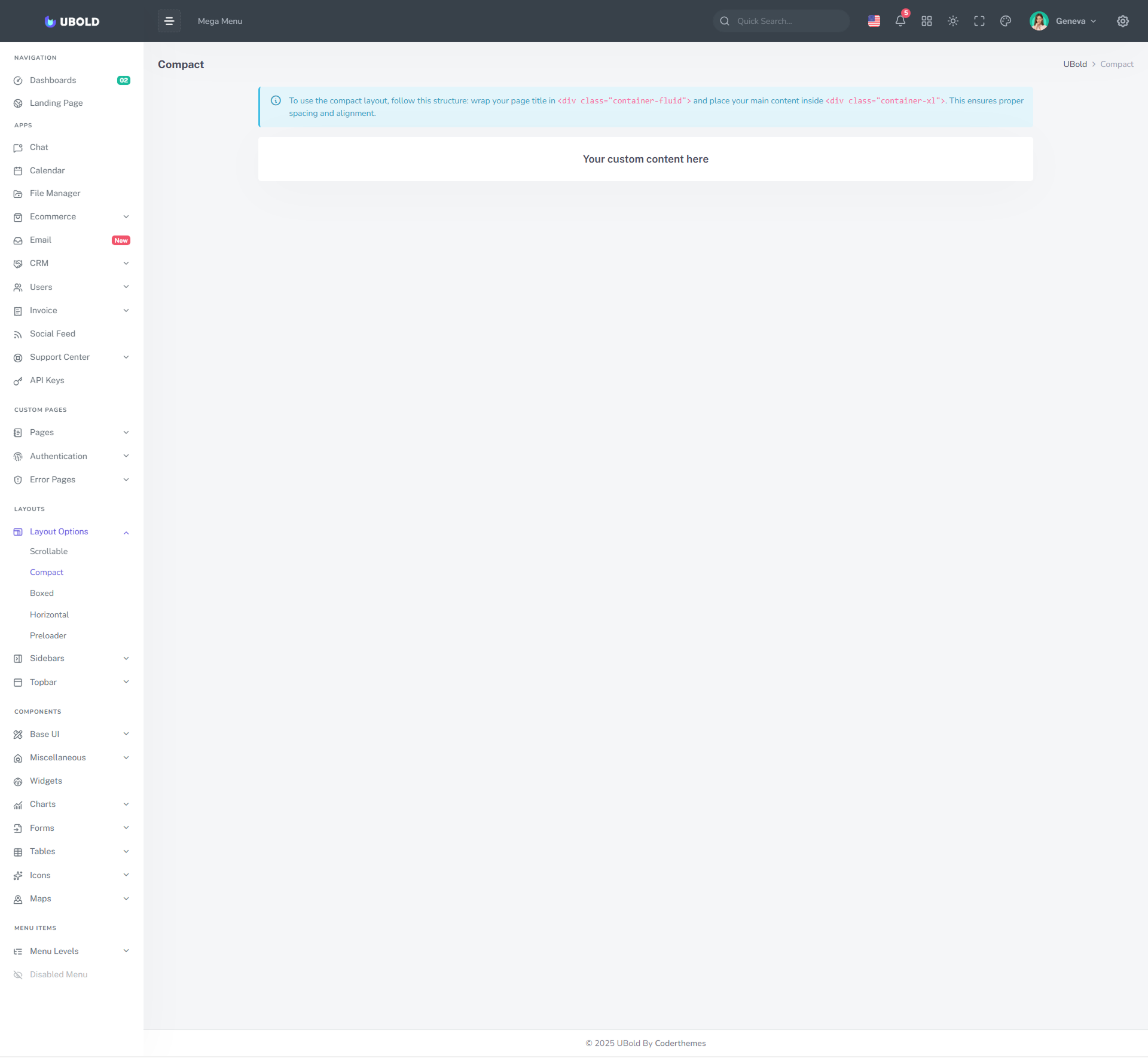Enter fullscreen mode icon
This screenshot has width=1148, height=1058.
pyautogui.click(x=979, y=21)
